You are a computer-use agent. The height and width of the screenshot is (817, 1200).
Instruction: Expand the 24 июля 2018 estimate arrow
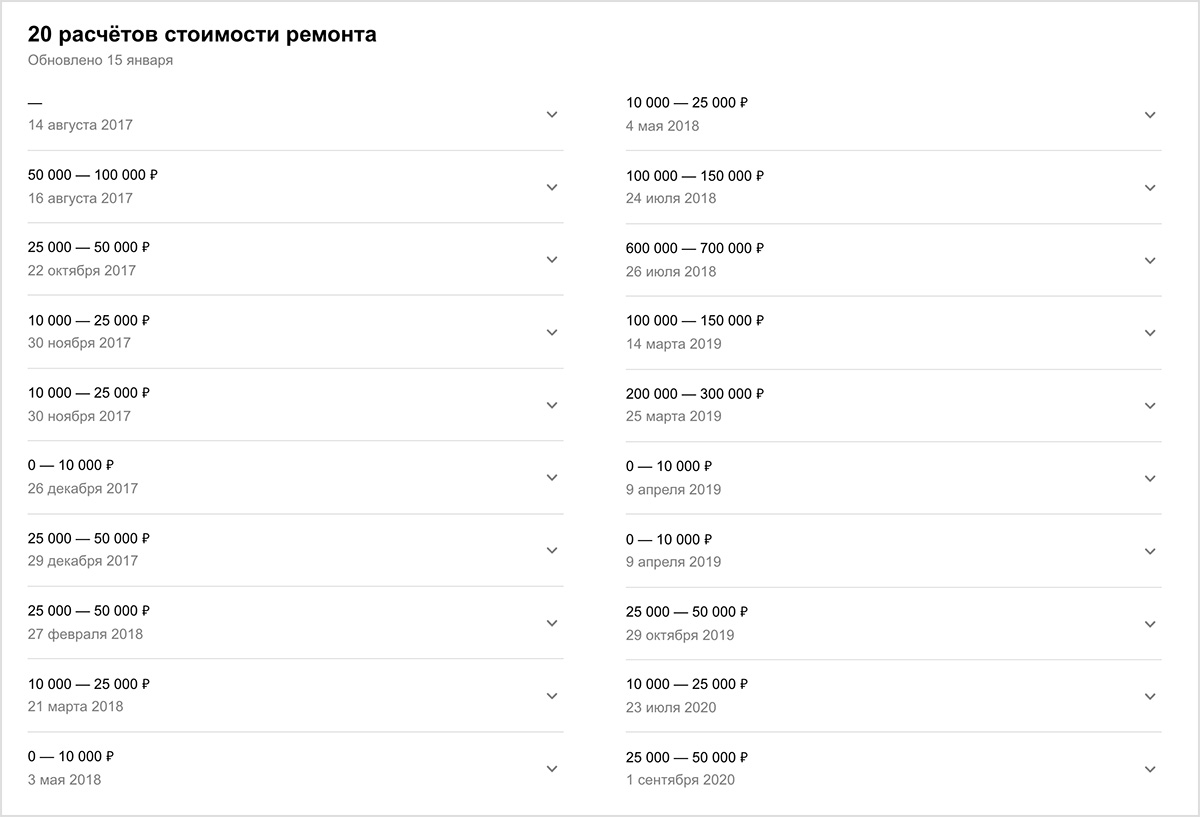pos(1150,187)
